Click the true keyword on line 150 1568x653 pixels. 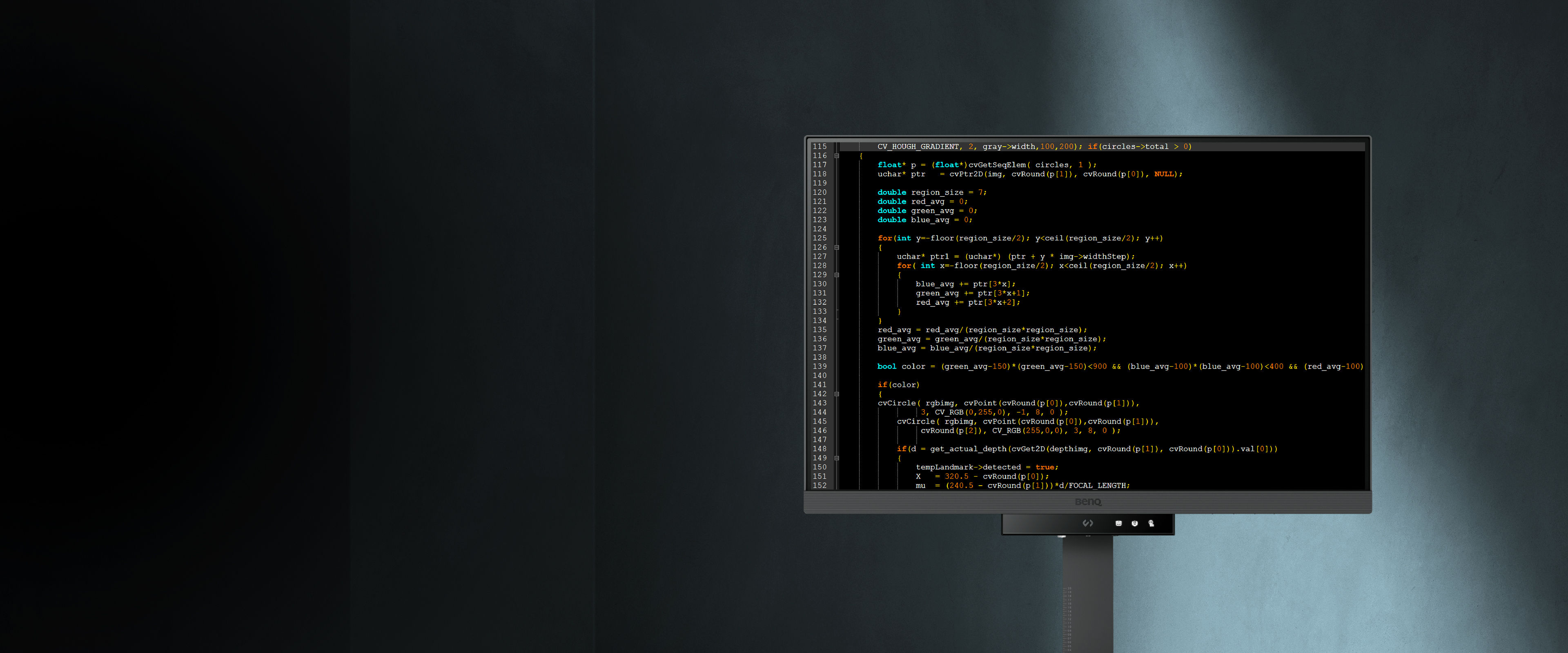click(x=1045, y=467)
